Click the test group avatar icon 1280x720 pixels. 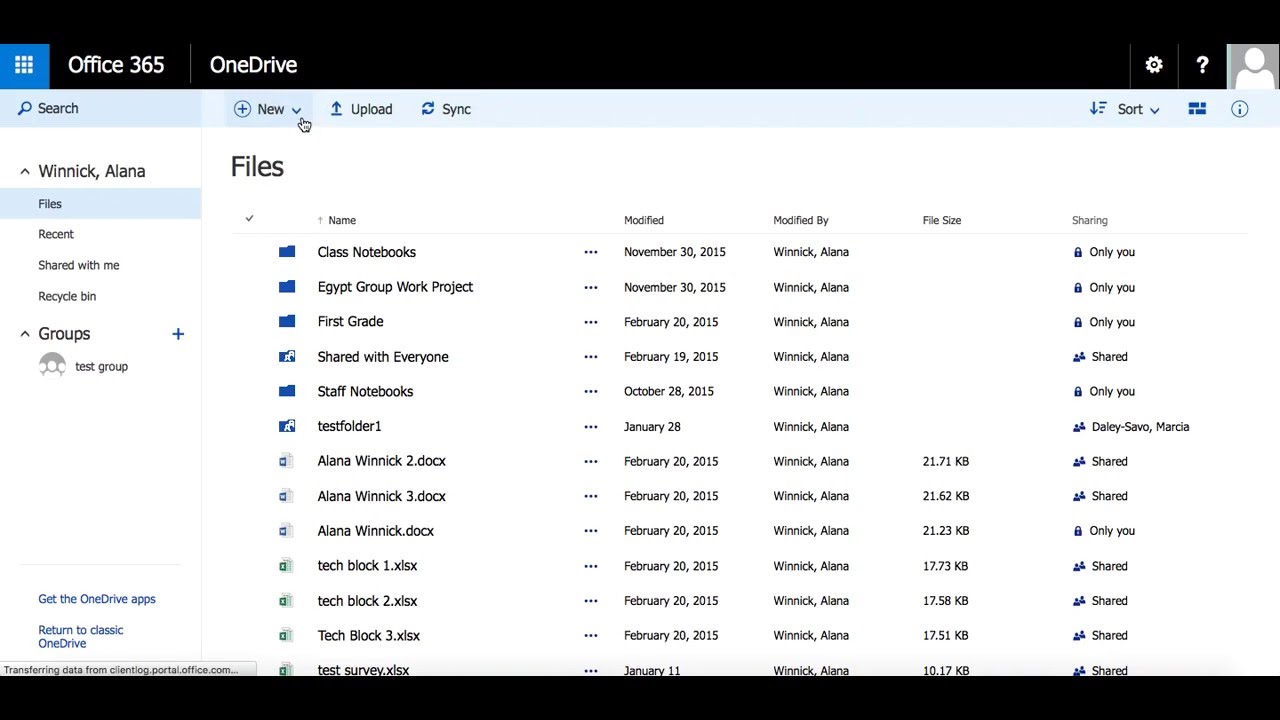click(52, 366)
